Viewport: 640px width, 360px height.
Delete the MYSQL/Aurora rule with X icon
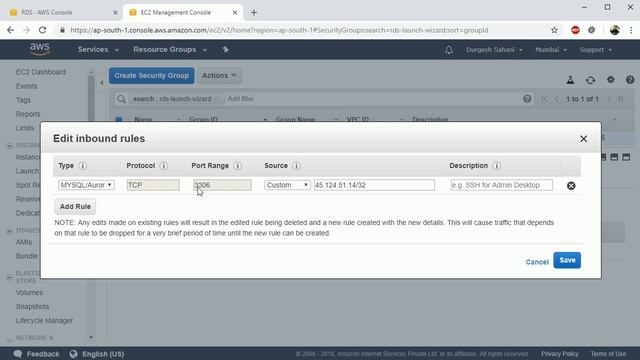571,186
